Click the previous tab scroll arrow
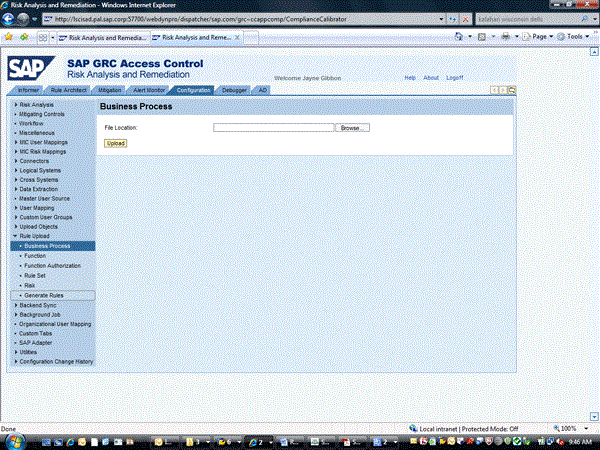The width and height of the screenshot is (600, 450). tap(494, 90)
